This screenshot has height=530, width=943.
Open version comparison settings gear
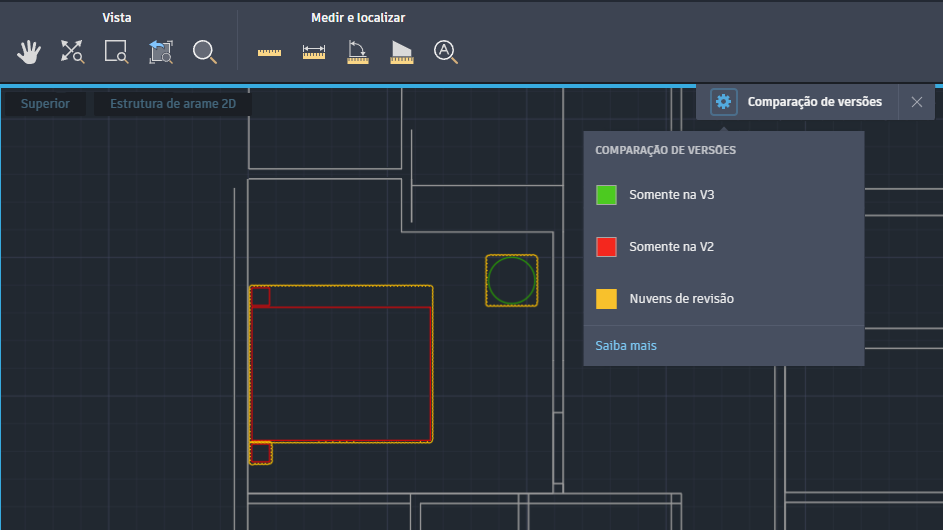click(723, 102)
